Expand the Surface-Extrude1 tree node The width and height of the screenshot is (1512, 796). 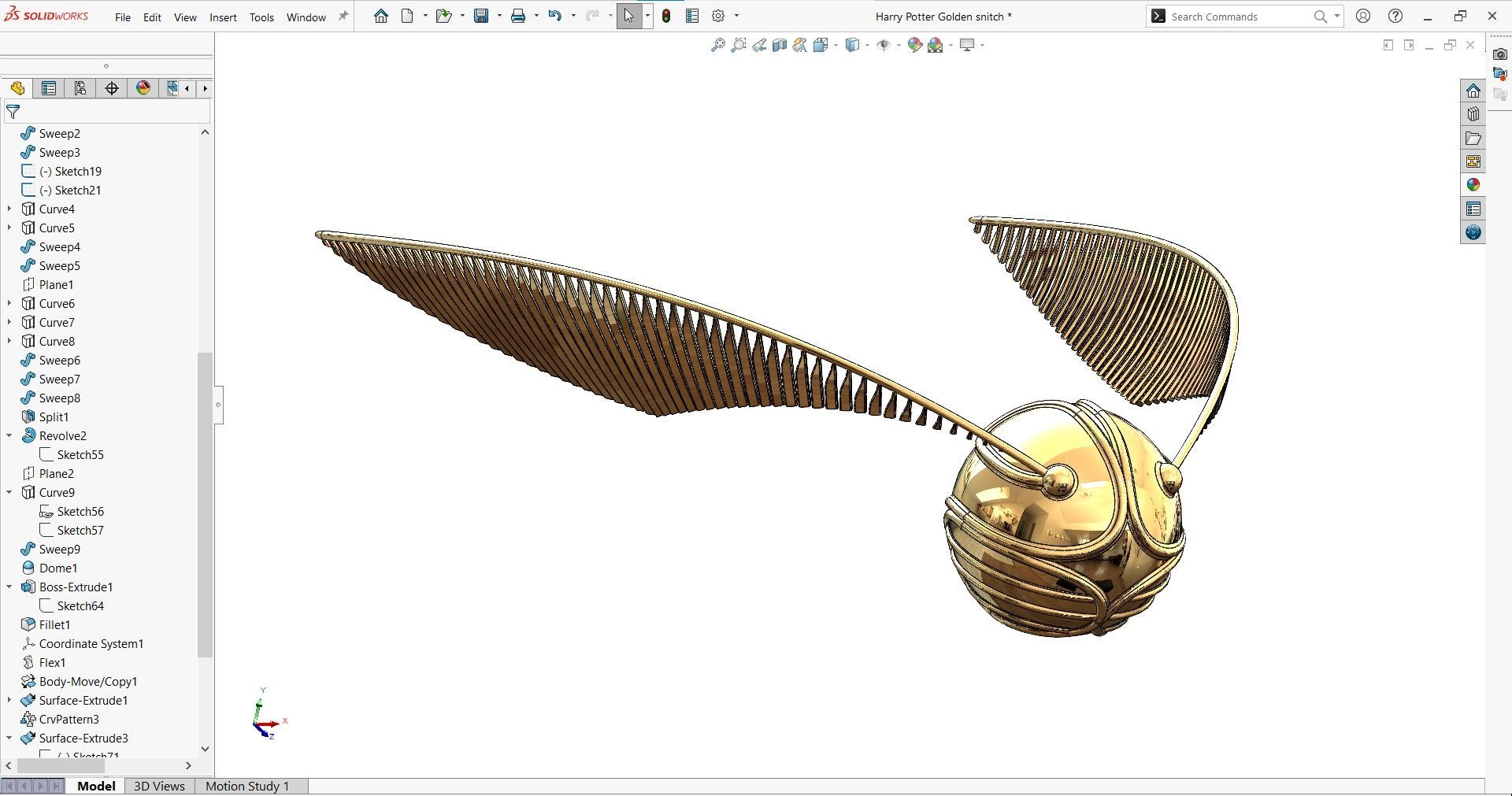click(9, 700)
